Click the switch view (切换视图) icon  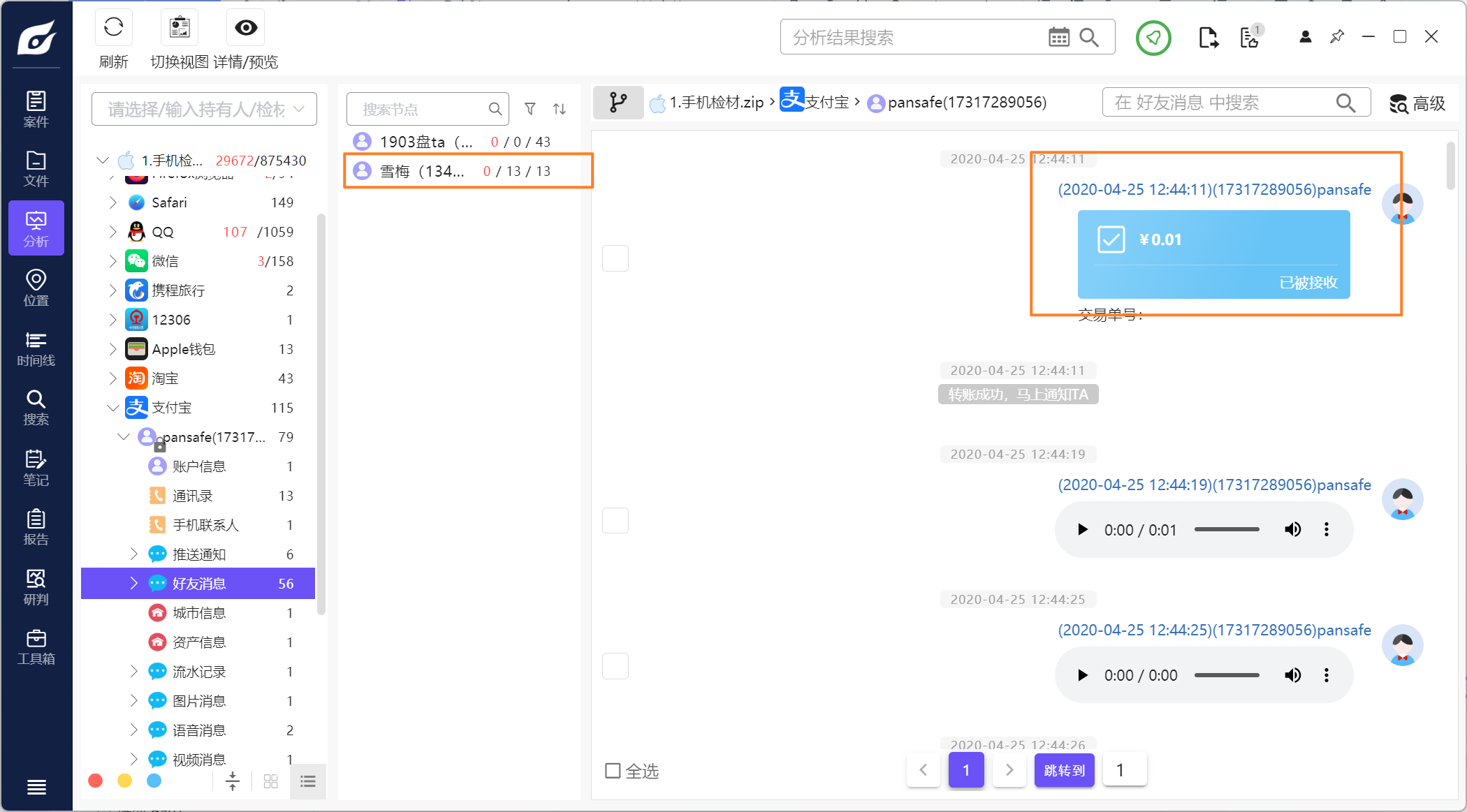[180, 28]
